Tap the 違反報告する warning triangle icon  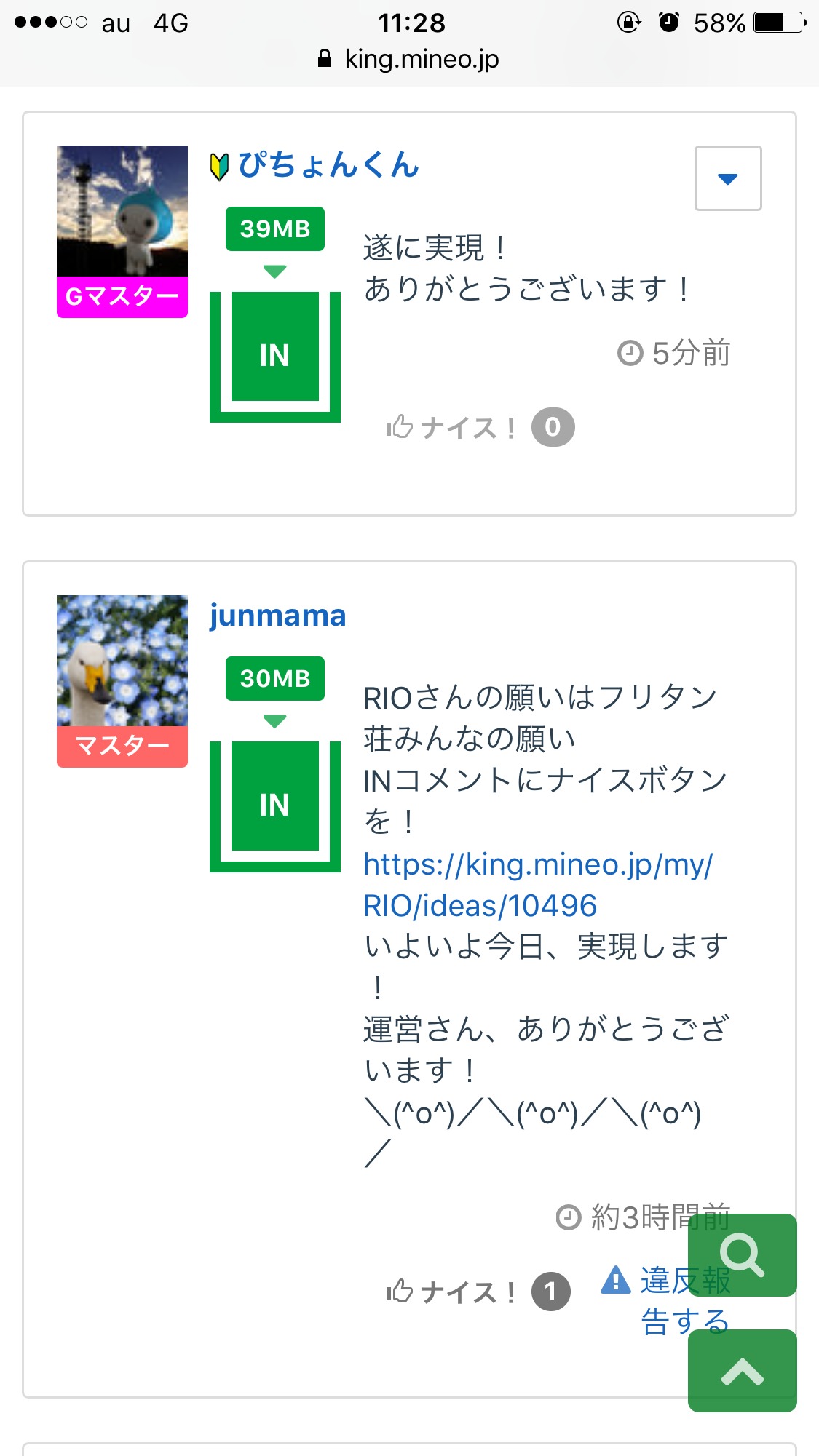click(x=616, y=1280)
